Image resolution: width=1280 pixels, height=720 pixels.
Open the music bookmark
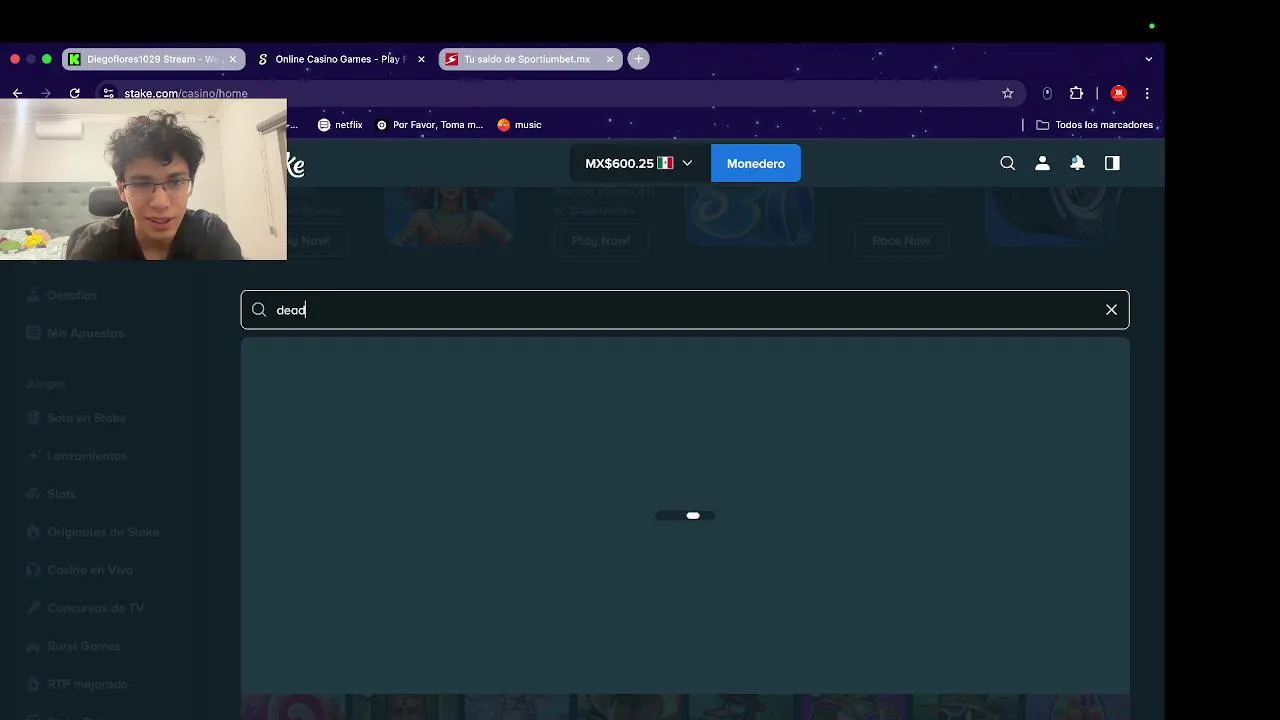coord(519,125)
